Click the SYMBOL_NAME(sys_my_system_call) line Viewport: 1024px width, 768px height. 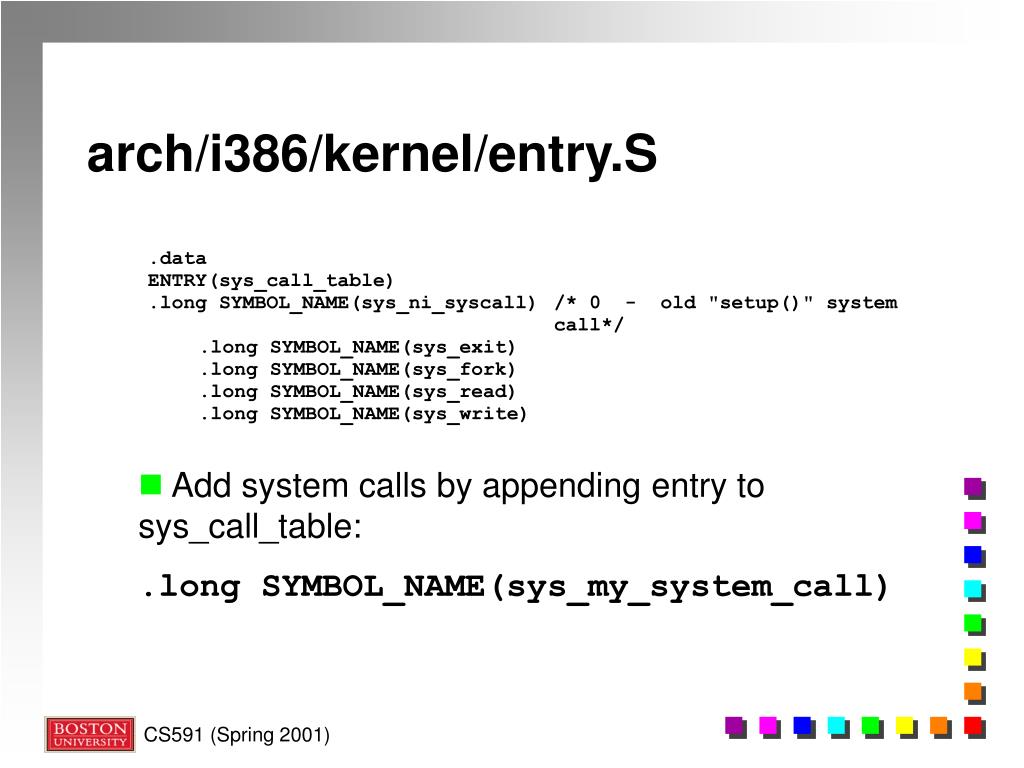(x=515, y=587)
